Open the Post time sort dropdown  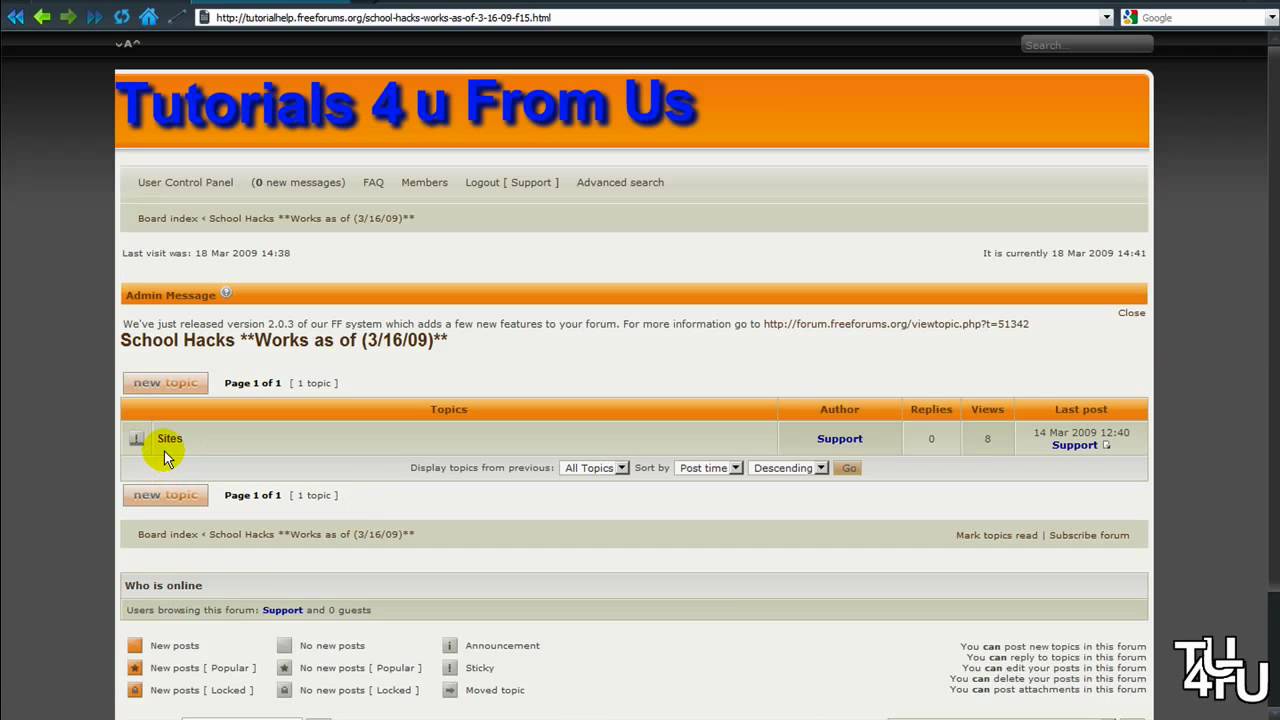[709, 468]
